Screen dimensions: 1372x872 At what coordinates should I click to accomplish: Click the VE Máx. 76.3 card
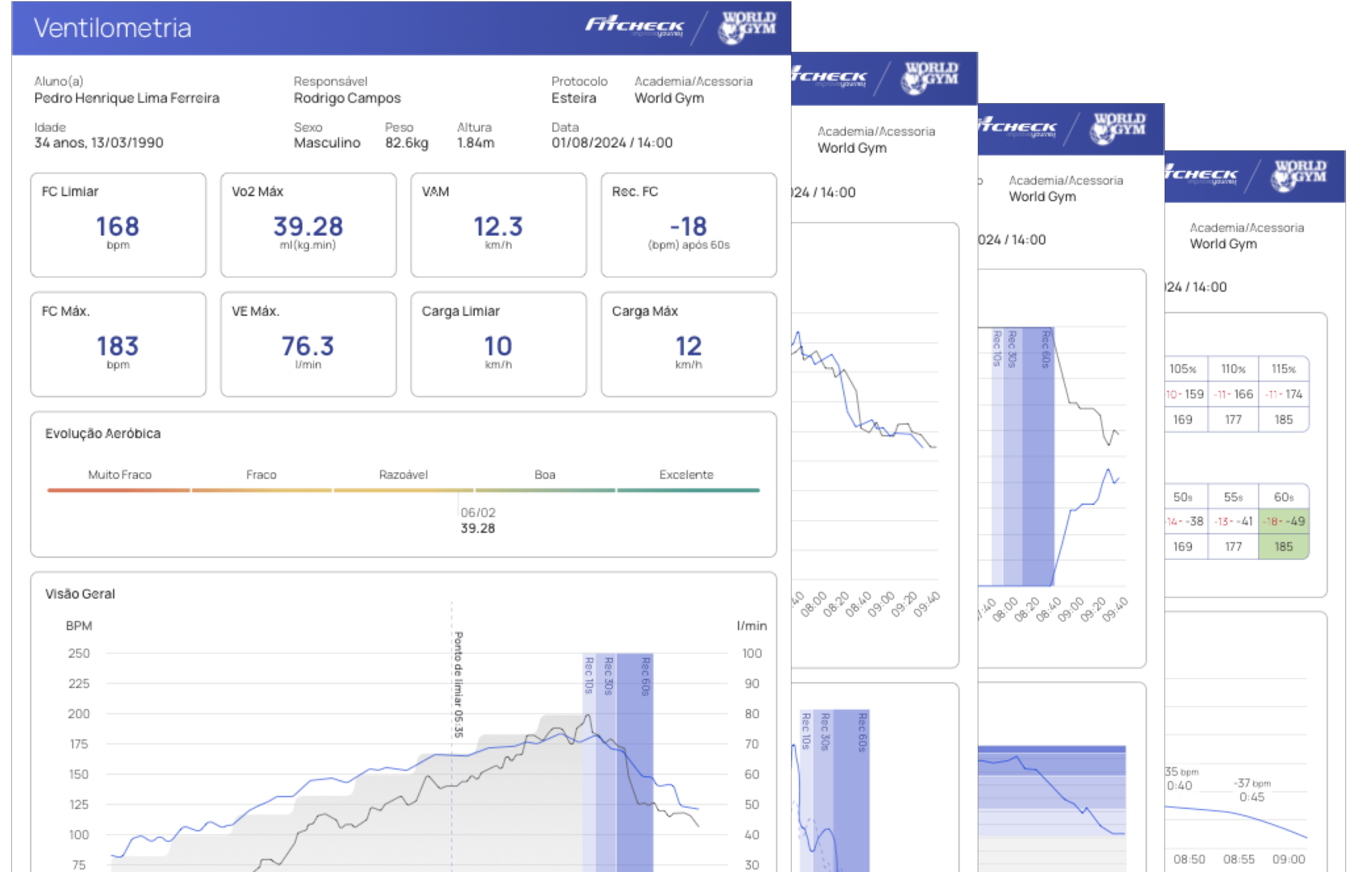tap(308, 345)
